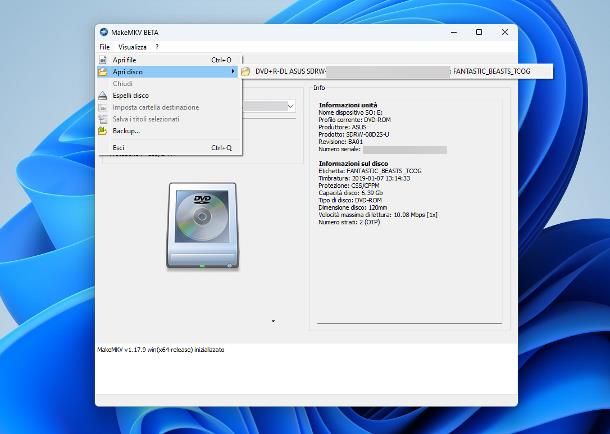
Task: Click the large DVD drive icon
Action: coord(202,226)
